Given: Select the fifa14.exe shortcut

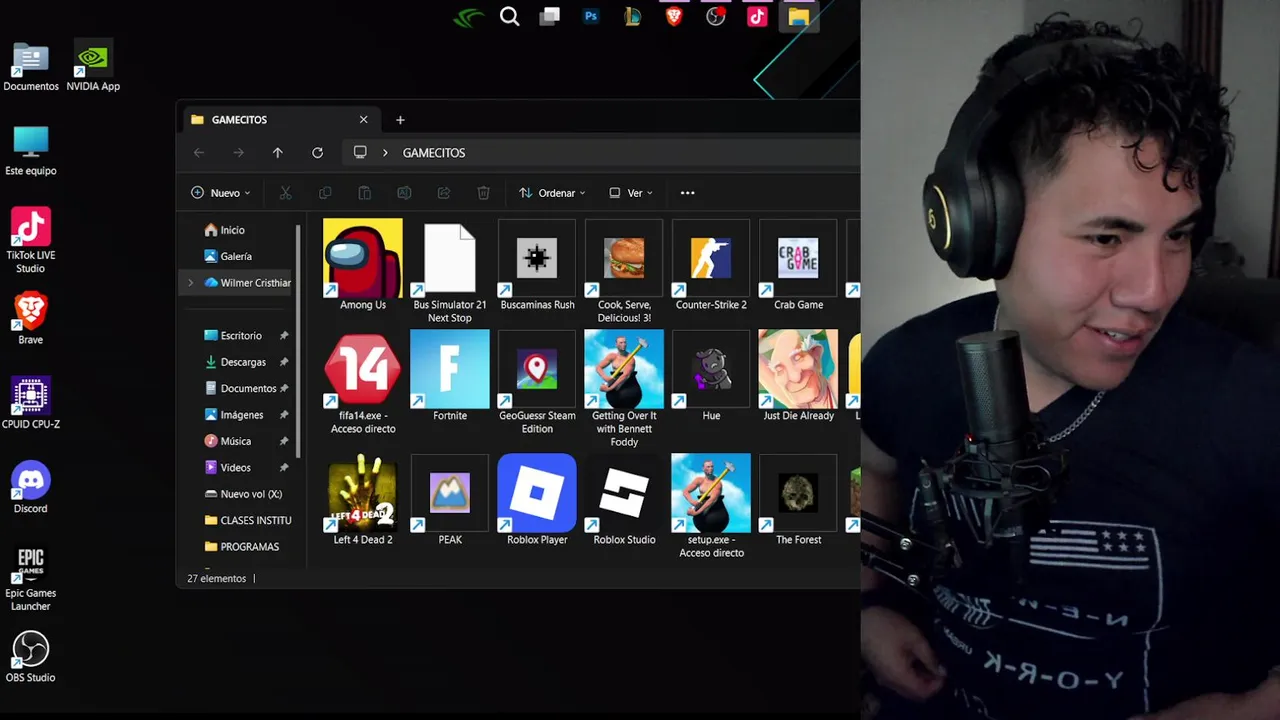Looking at the screenshot, I should (x=363, y=383).
